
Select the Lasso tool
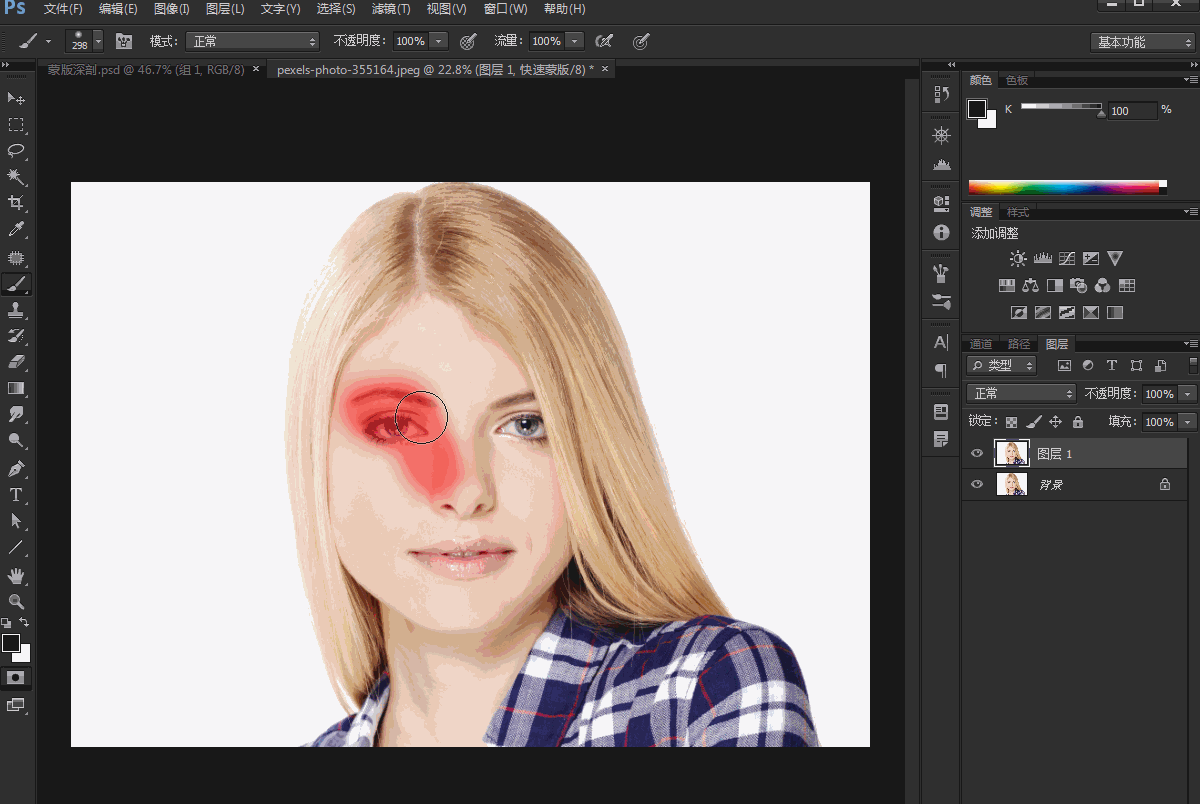point(16,151)
